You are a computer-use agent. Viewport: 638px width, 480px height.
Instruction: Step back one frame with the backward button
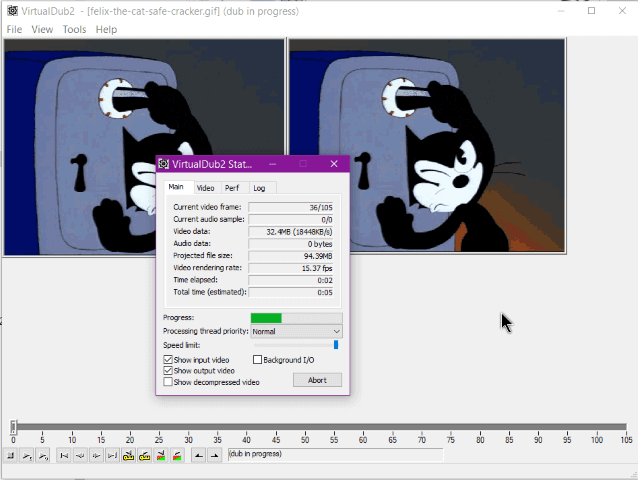coord(80,456)
